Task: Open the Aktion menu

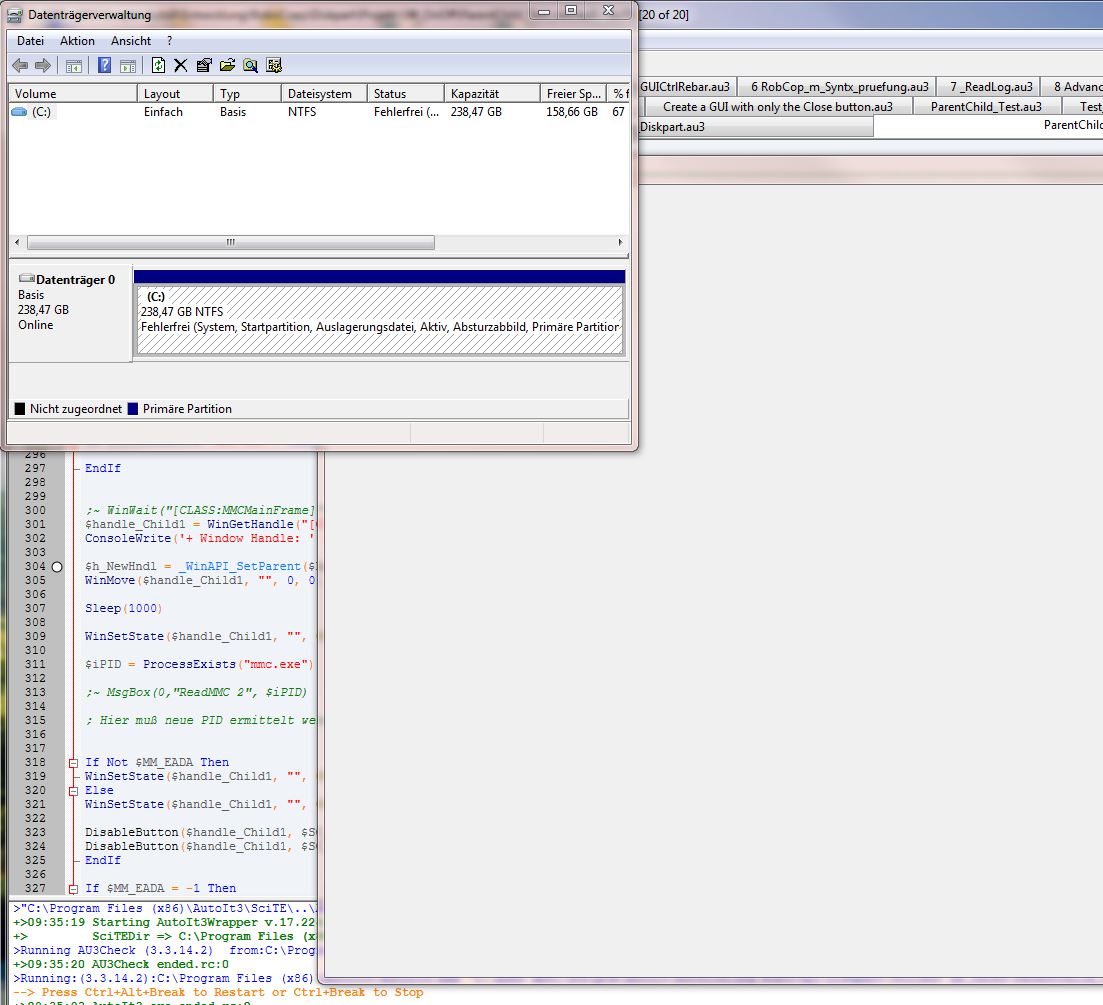Action: point(77,41)
